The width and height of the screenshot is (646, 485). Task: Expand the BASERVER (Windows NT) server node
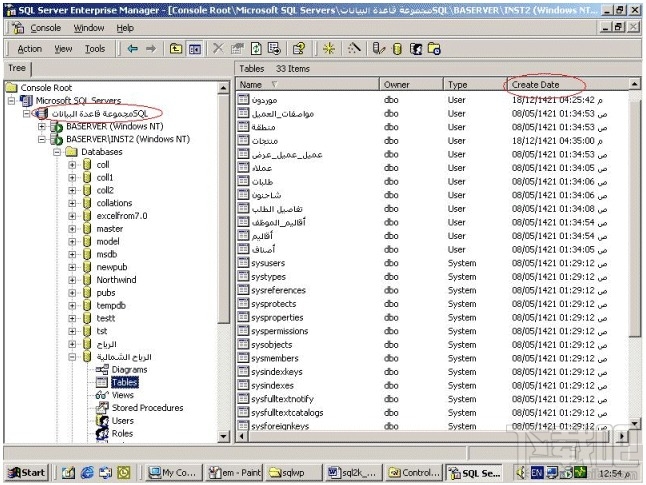point(42,126)
